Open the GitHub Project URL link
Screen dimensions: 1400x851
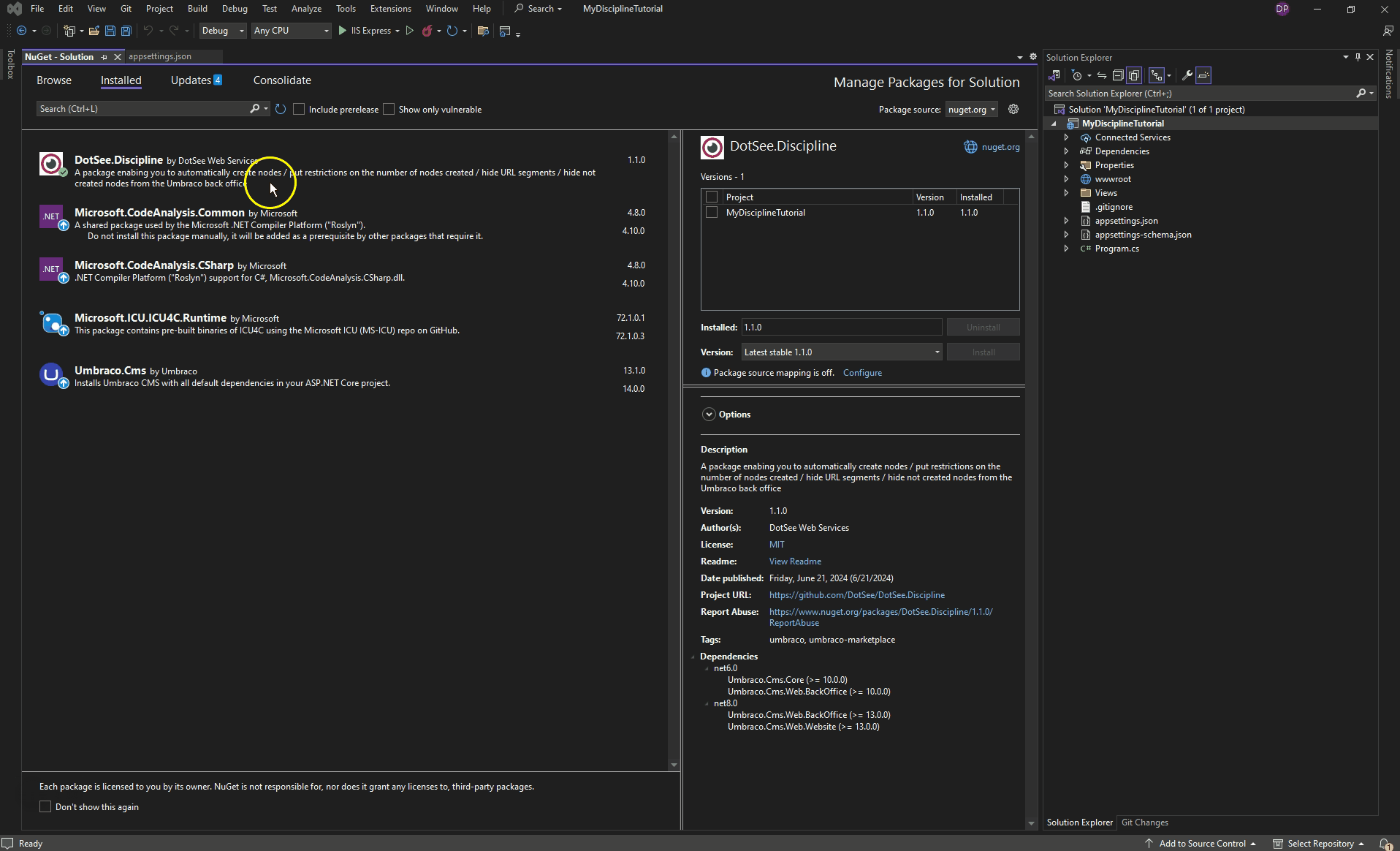[856, 595]
